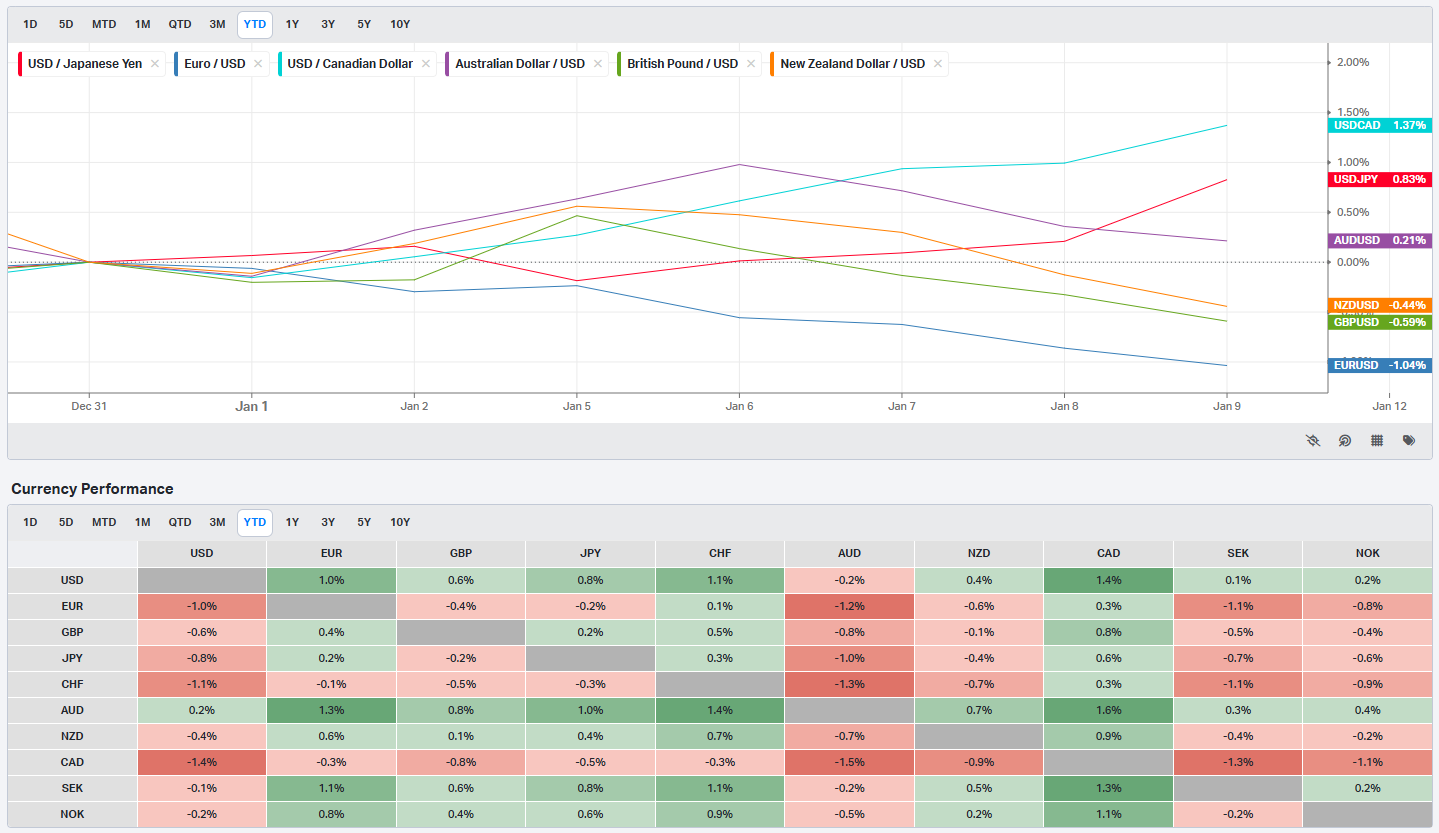1439x833 pixels.
Task: Click the USD / Canadian Dollar legend label
Action: (x=350, y=64)
